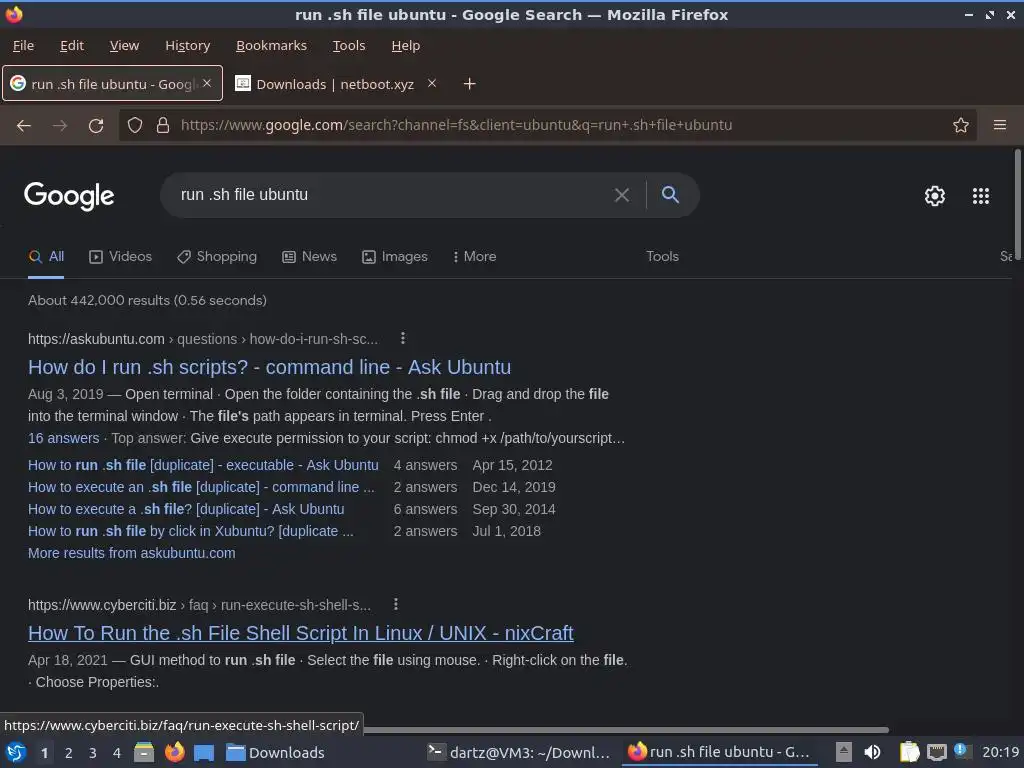Open the search Tools options
This screenshot has width=1024, height=768.
[662, 257]
